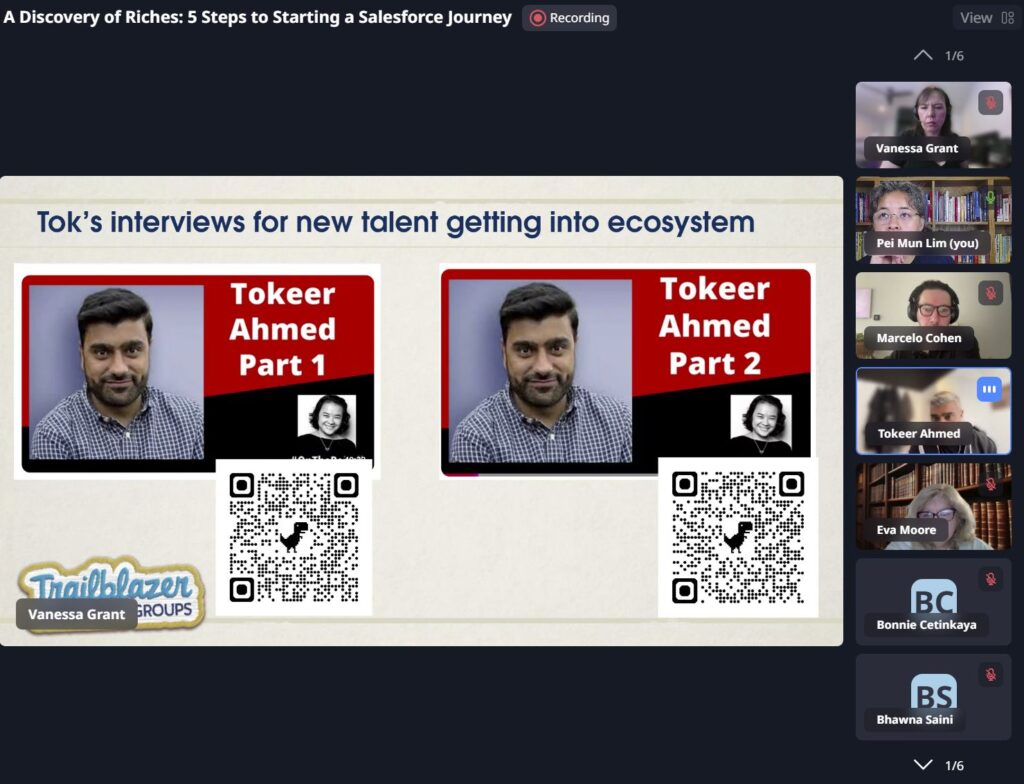This screenshot has height=784, width=1024.
Task: Click the BS avatar for Bhawna Saini
Action: coord(933,693)
